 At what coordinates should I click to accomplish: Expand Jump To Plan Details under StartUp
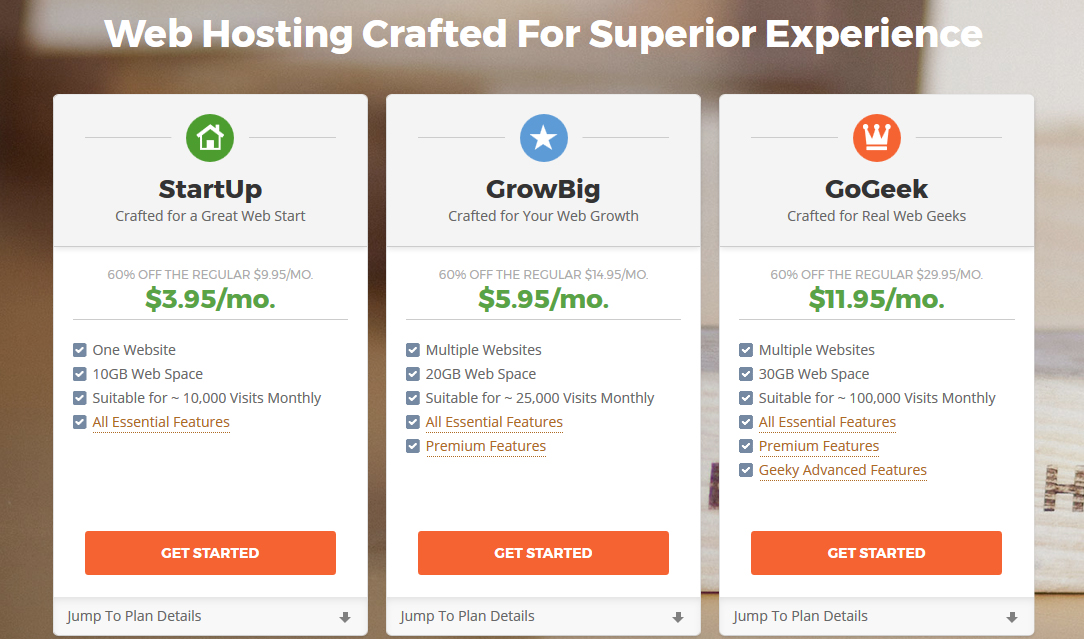[x=210, y=616]
